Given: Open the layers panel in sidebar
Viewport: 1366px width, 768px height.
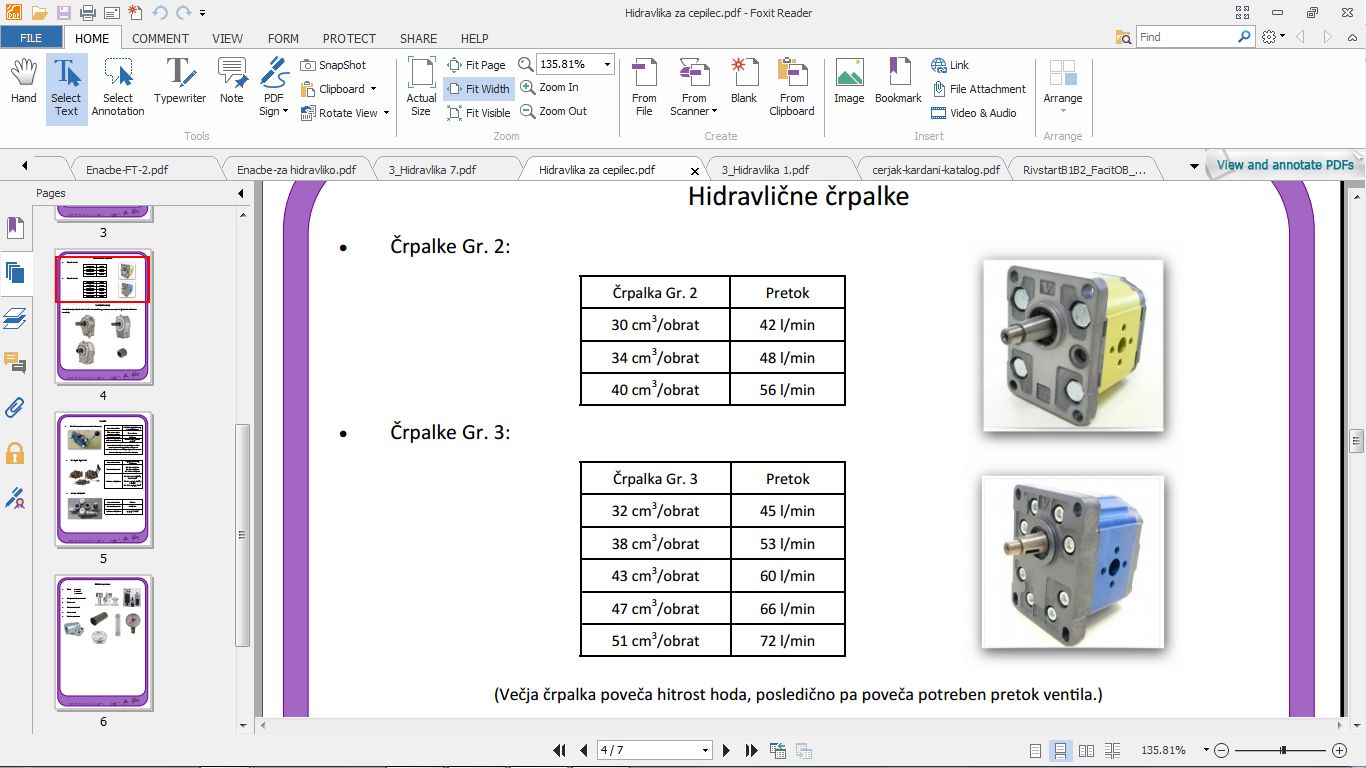Looking at the screenshot, I should tap(15, 318).
